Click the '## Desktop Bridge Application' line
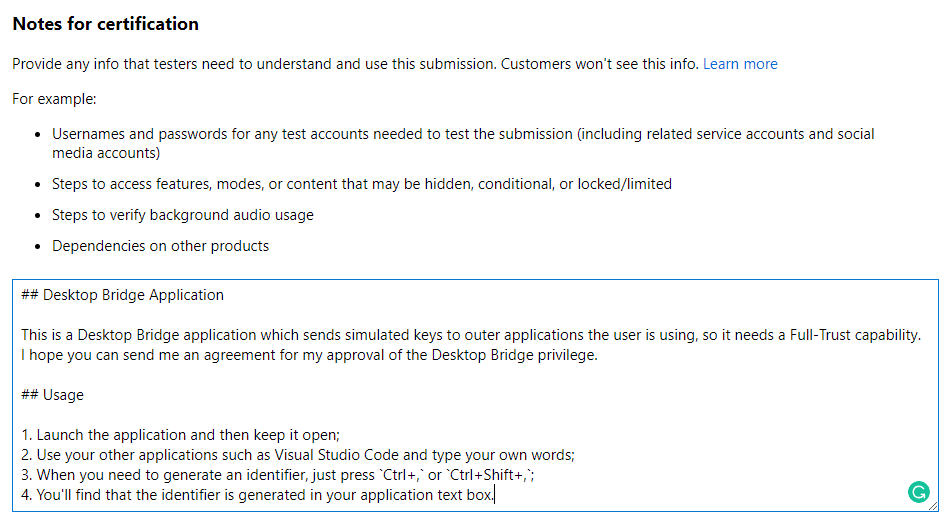The height and width of the screenshot is (520, 946). click(122, 295)
